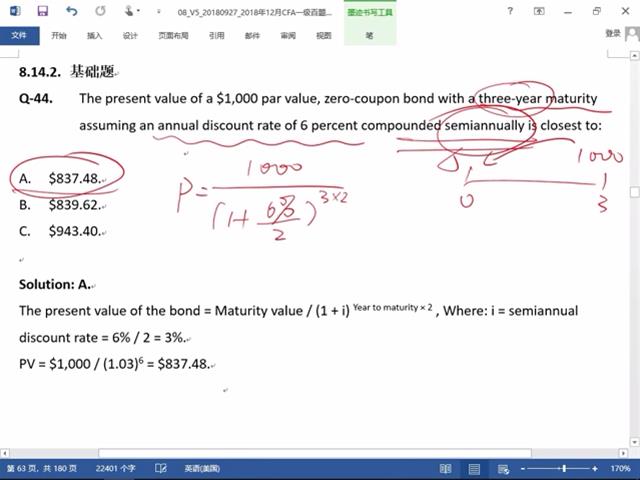Click 登录 to sign in

click(613, 33)
